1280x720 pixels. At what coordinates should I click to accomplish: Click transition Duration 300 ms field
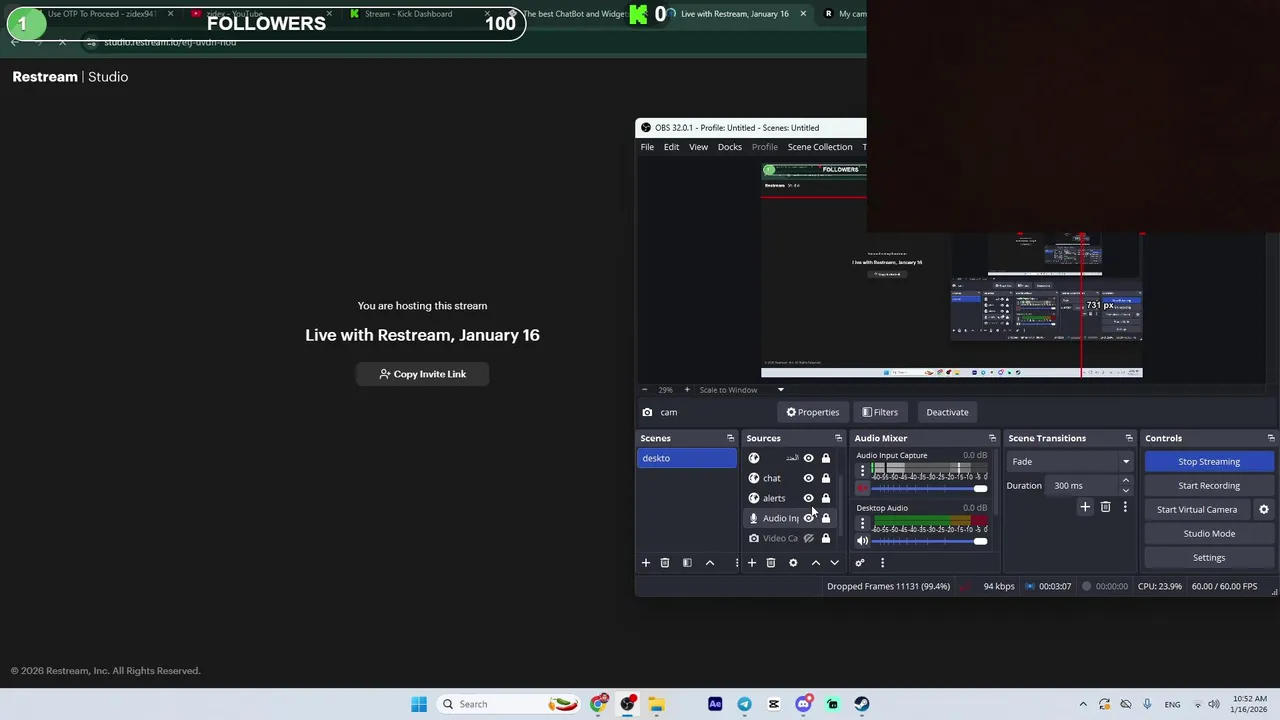(x=1083, y=486)
